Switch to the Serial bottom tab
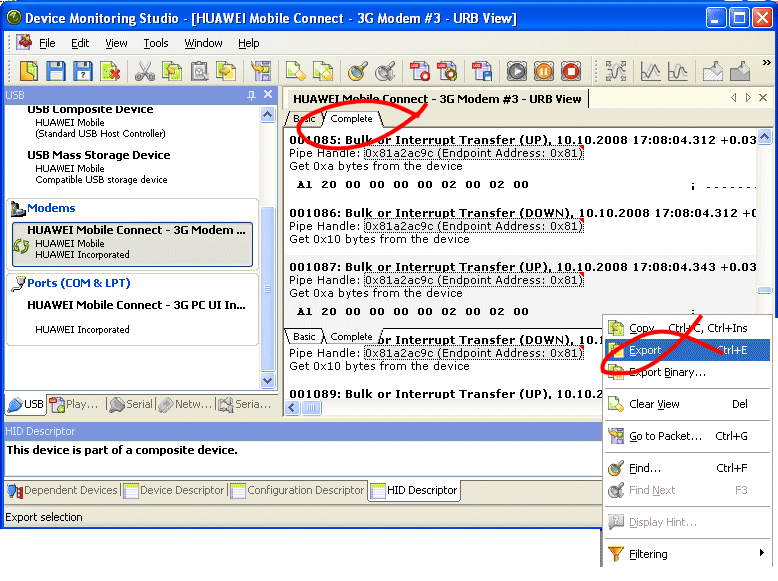The width and height of the screenshot is (778, 581). 131,404
